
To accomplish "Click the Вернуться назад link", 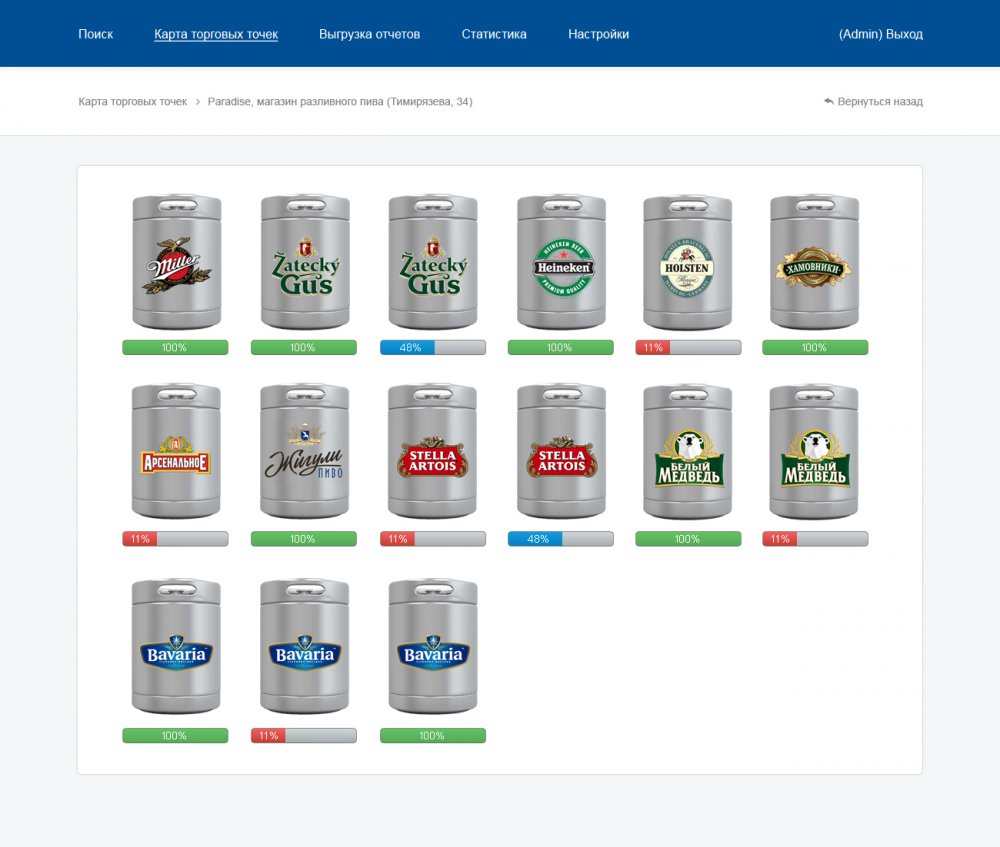I will tap(873, 101).
